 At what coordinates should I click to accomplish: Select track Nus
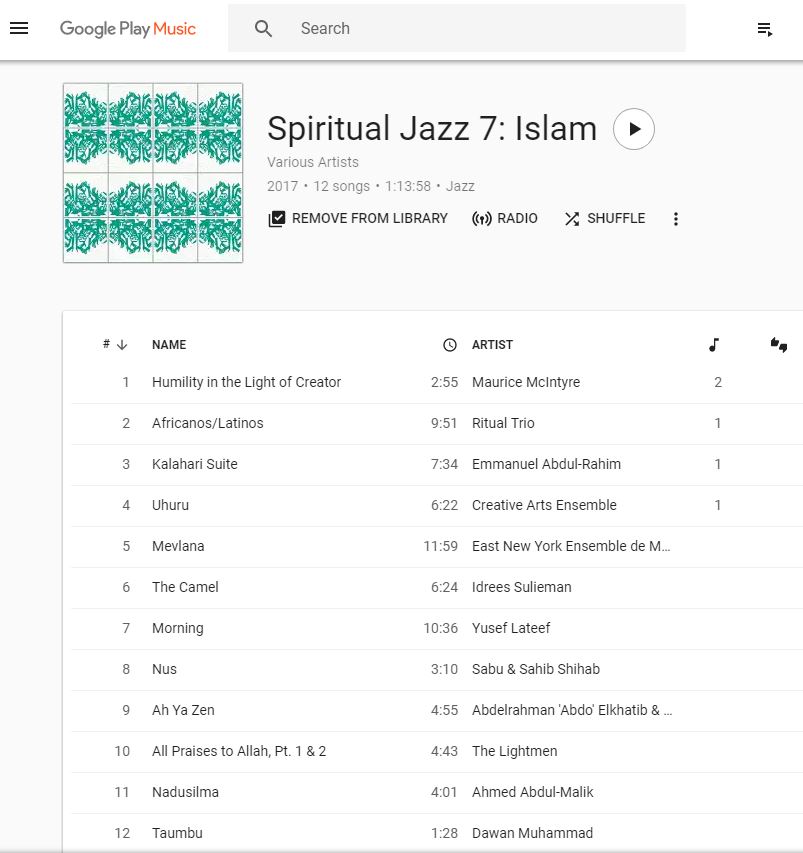pos(164,669)
